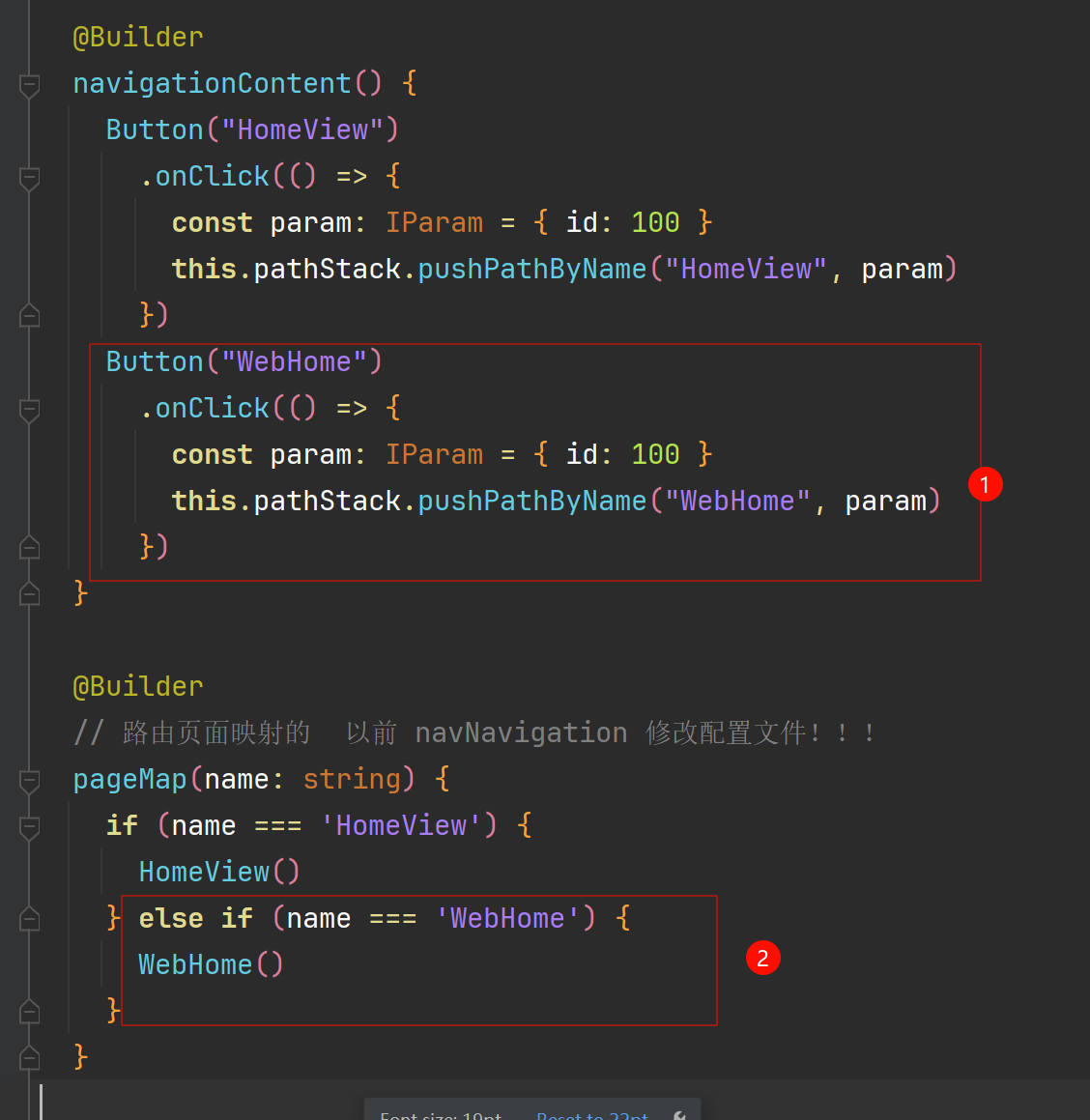
Task: Click the fold-end marker next to HomeView() branch close
Action: click(x=29, y=916)
